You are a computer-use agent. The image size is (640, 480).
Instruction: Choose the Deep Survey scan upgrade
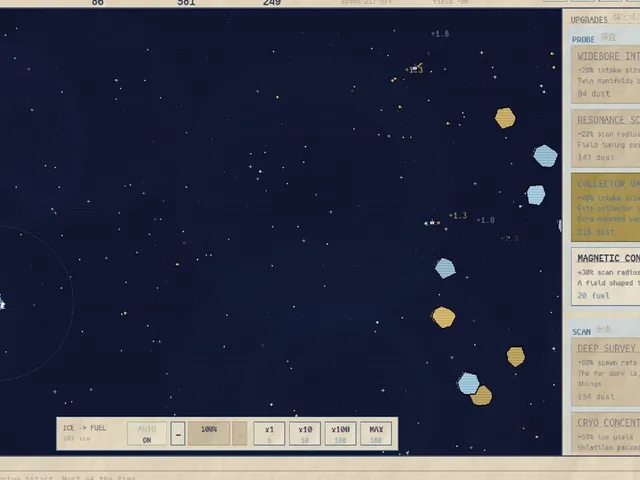pyautogui.click(x=606, y=372)
